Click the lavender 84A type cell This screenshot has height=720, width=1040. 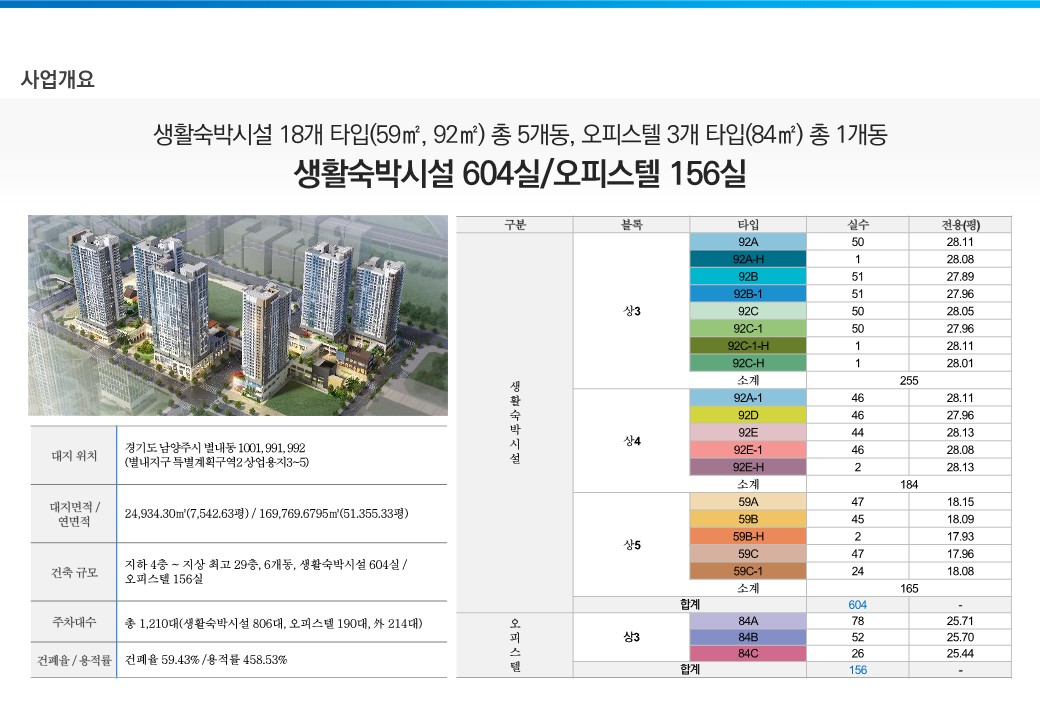tap(748, 621)
